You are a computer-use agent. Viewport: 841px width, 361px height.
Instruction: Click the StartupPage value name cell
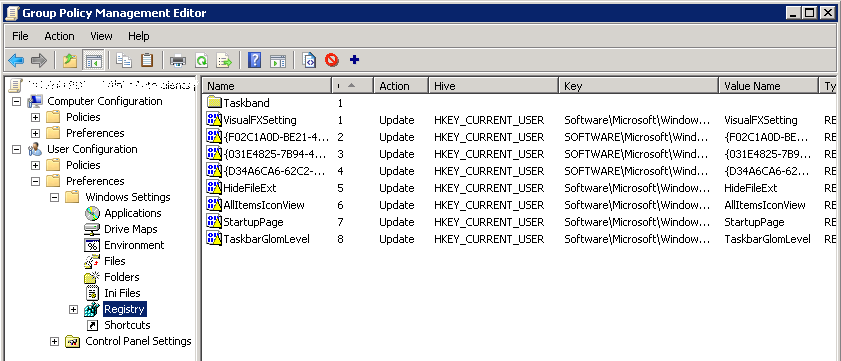click(754, 222)
